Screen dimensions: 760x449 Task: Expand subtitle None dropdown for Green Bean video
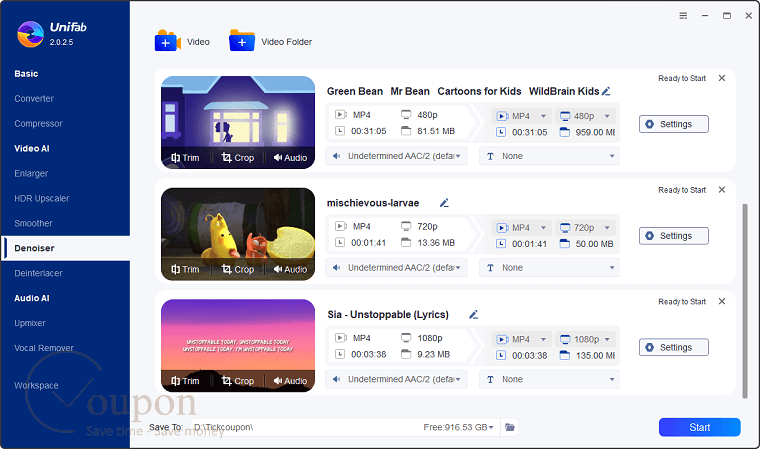click(x=550, y=156)
